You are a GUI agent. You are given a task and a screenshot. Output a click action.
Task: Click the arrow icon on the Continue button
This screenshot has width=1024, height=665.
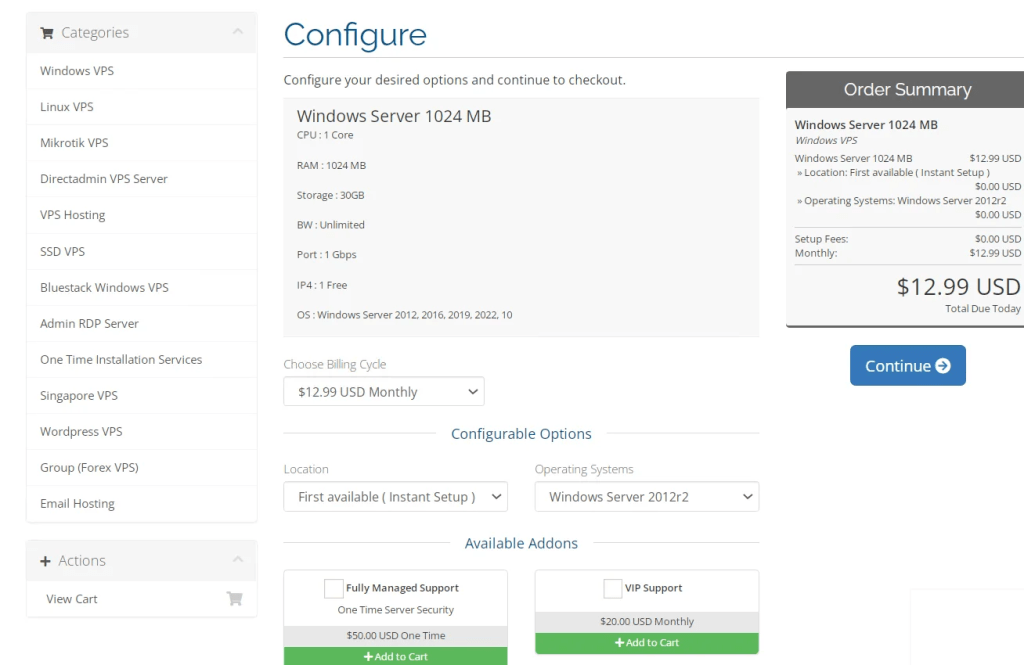942,366
